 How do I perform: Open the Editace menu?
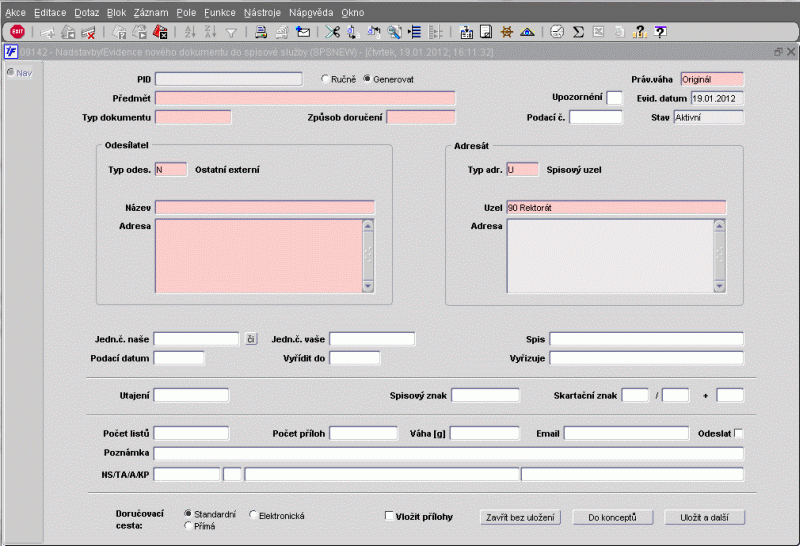point(50,12)
